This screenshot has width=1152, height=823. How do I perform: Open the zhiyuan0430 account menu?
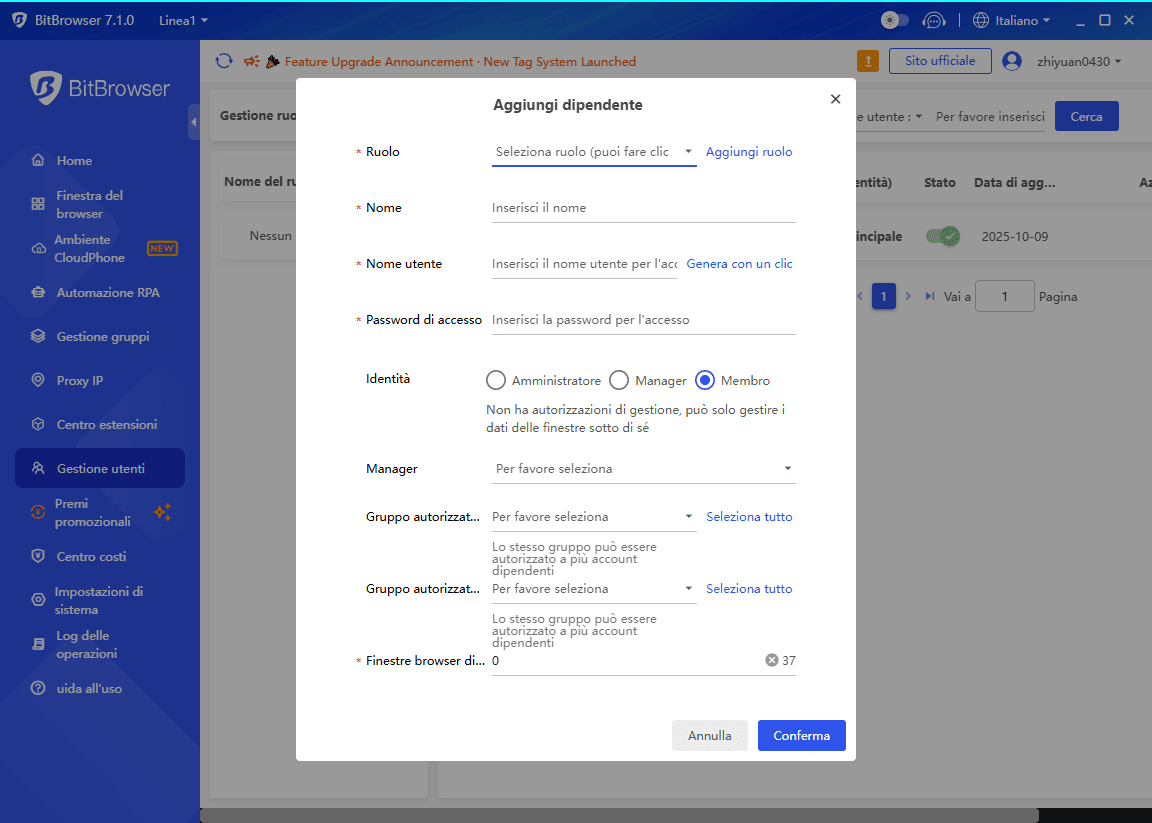[1063, 60]
